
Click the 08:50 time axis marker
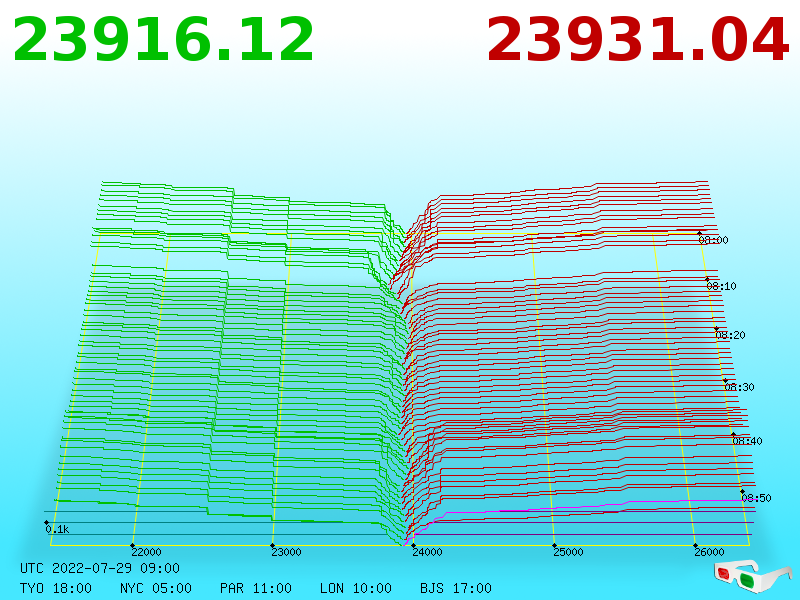pyautogui.click(x=756, y=498)
